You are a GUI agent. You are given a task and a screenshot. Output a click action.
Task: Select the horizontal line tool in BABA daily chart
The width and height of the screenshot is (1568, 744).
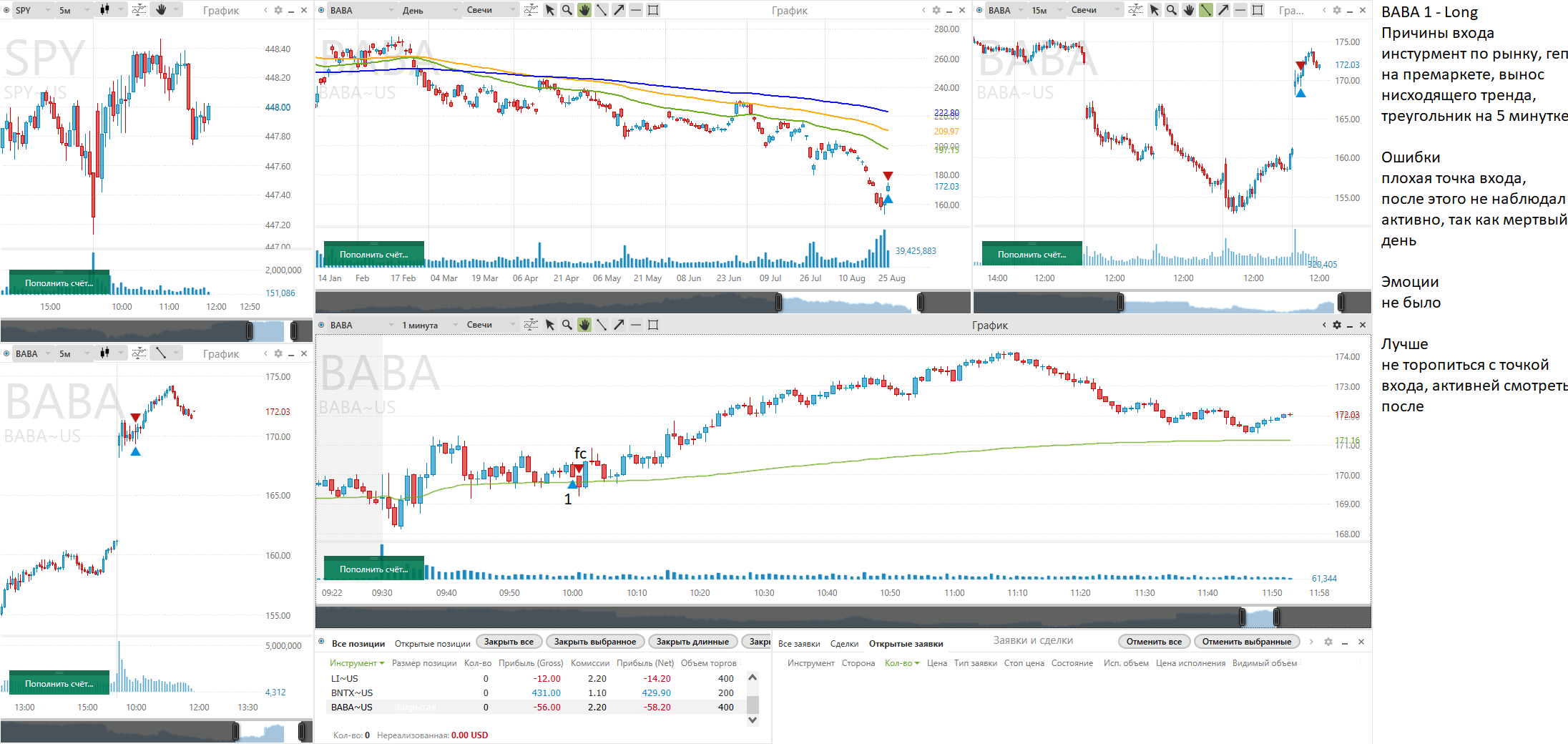636,10
